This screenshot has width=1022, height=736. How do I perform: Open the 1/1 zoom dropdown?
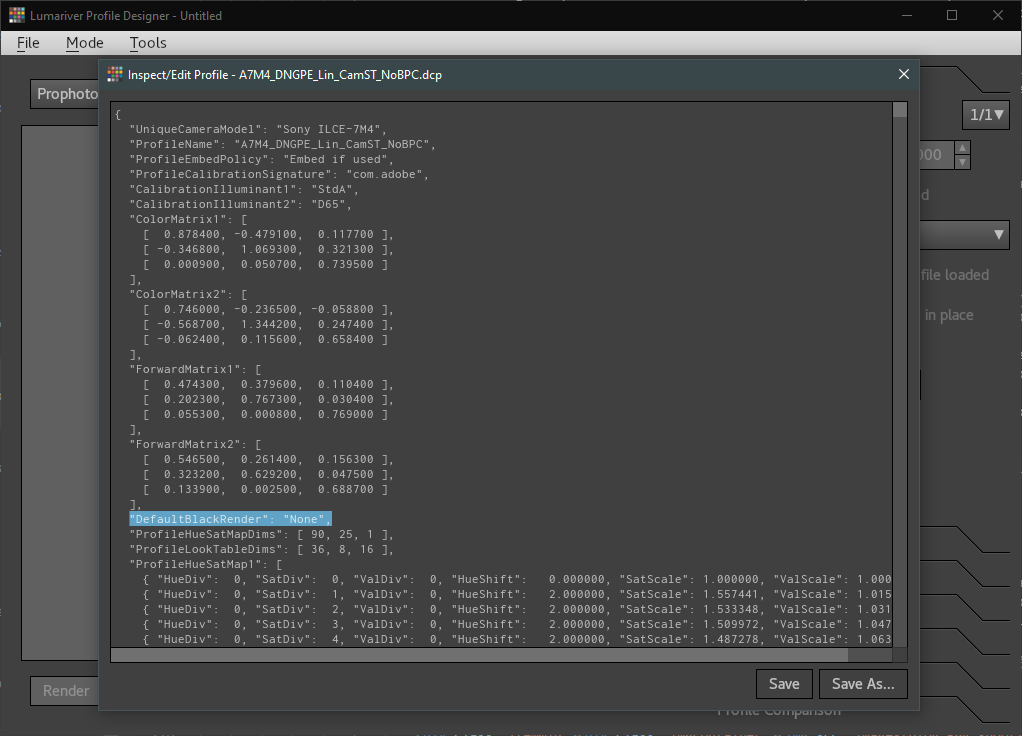point(987,114)
